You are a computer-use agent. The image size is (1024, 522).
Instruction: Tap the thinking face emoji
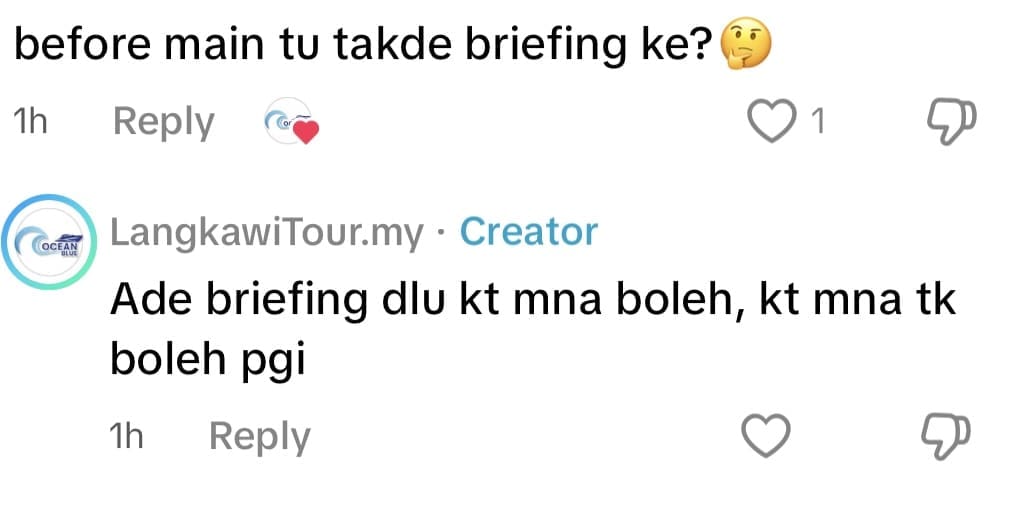[x=747, y=46]
